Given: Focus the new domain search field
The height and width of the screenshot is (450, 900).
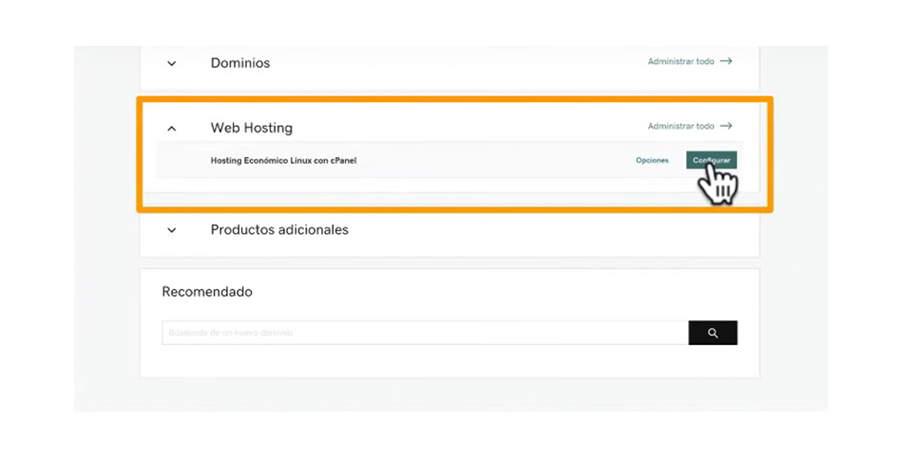Looking at the screenshot, I should coord(425,333).
